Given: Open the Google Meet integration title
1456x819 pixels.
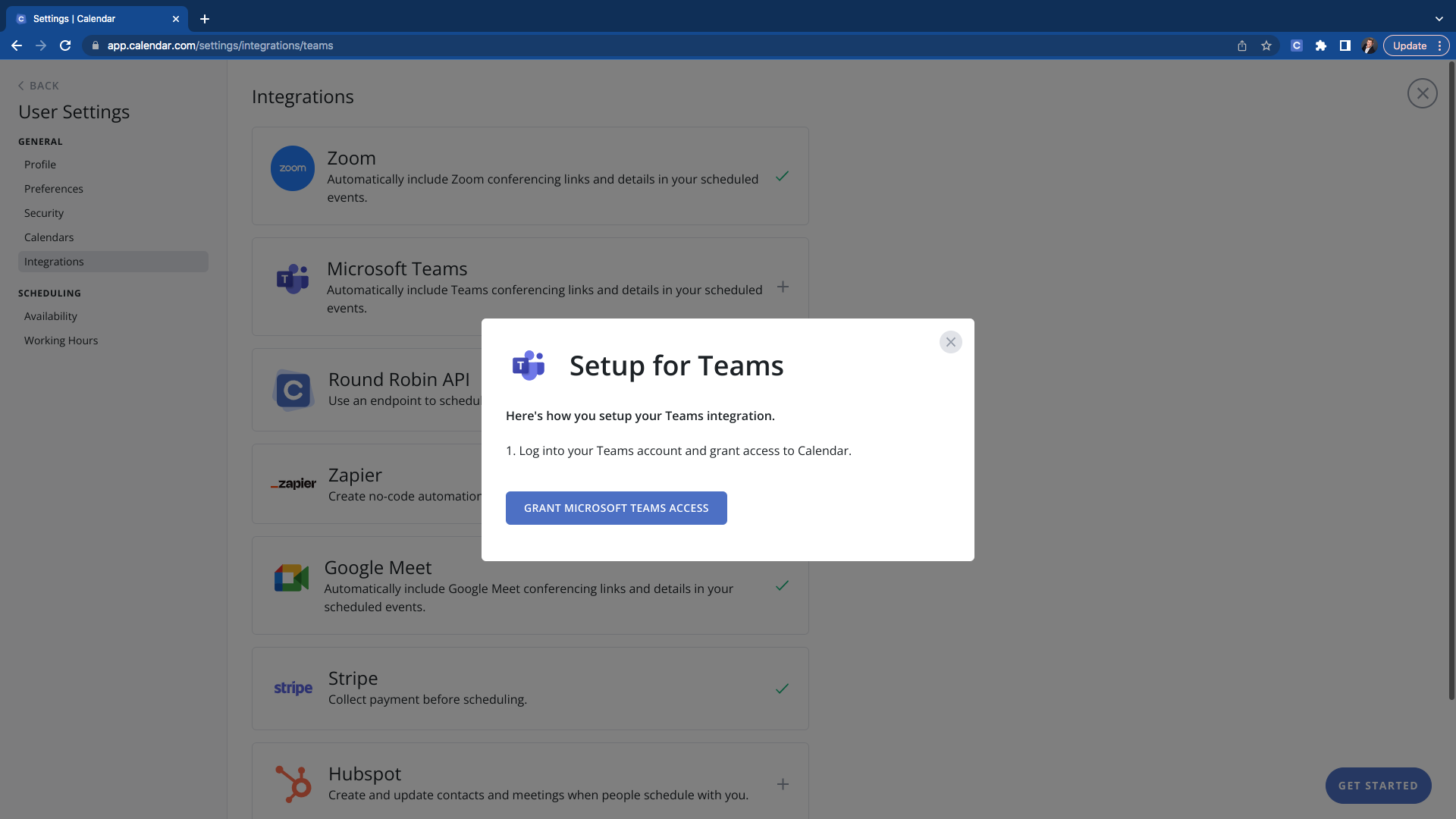Looking at the screenshot, I should 378,567.
